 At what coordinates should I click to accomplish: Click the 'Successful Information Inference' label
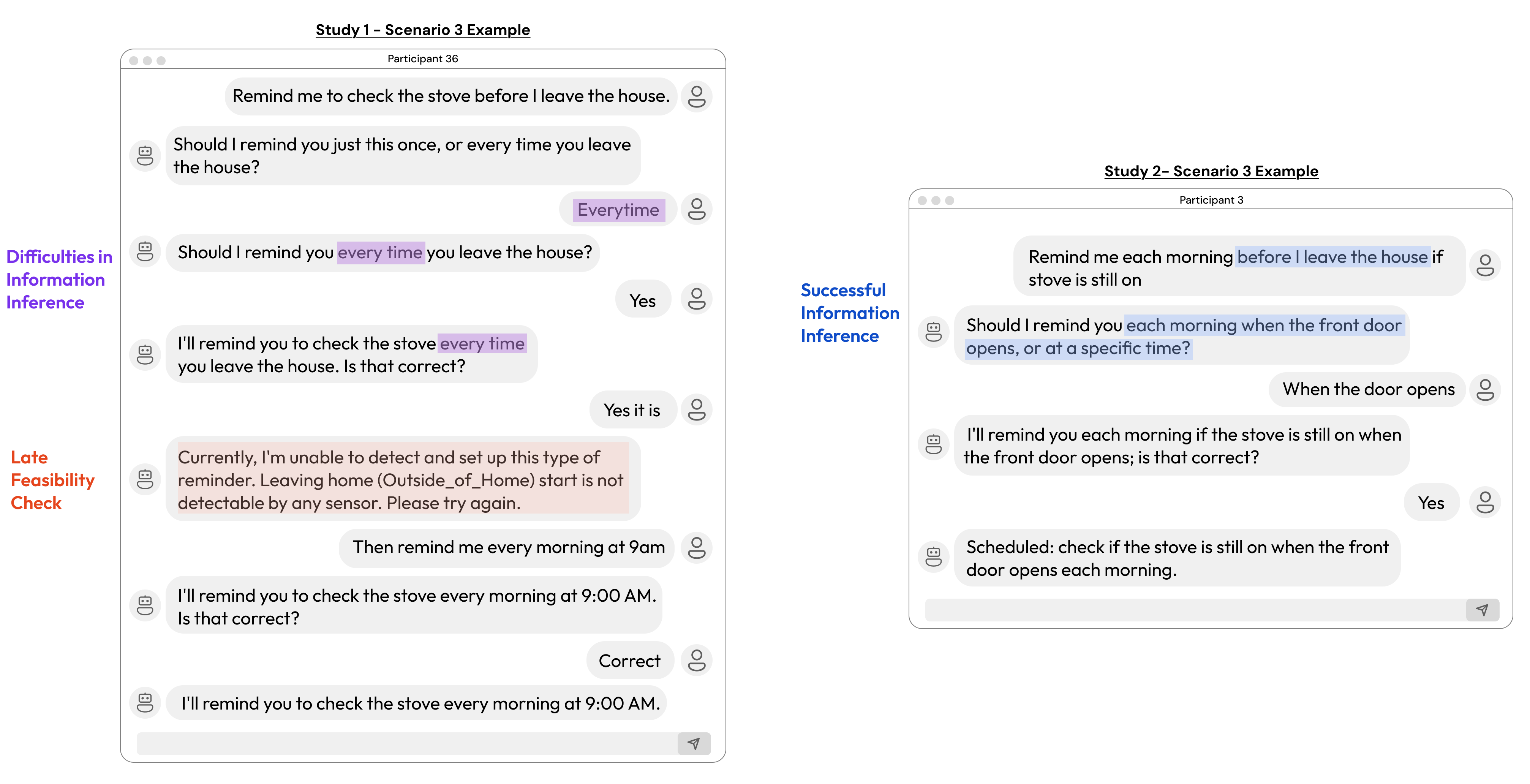point(849,313)
